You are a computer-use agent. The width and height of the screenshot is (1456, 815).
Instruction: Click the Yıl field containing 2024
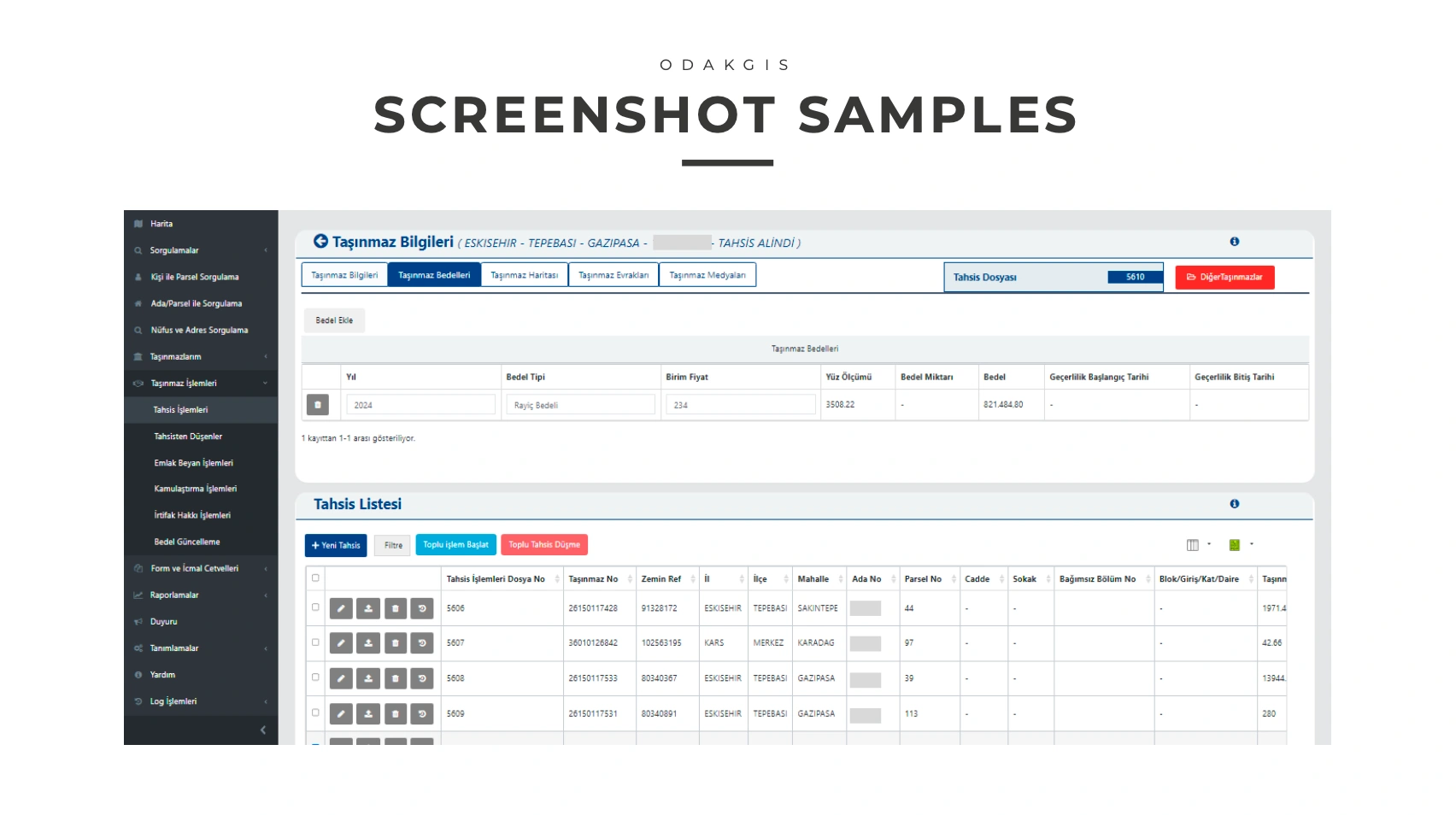click(420, 405)
